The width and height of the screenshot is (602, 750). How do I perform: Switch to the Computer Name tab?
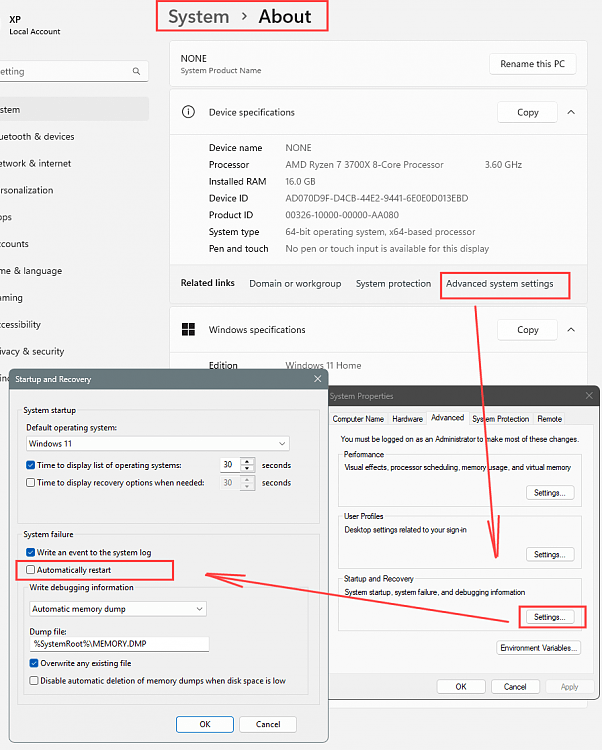click(x=358, y=419)
